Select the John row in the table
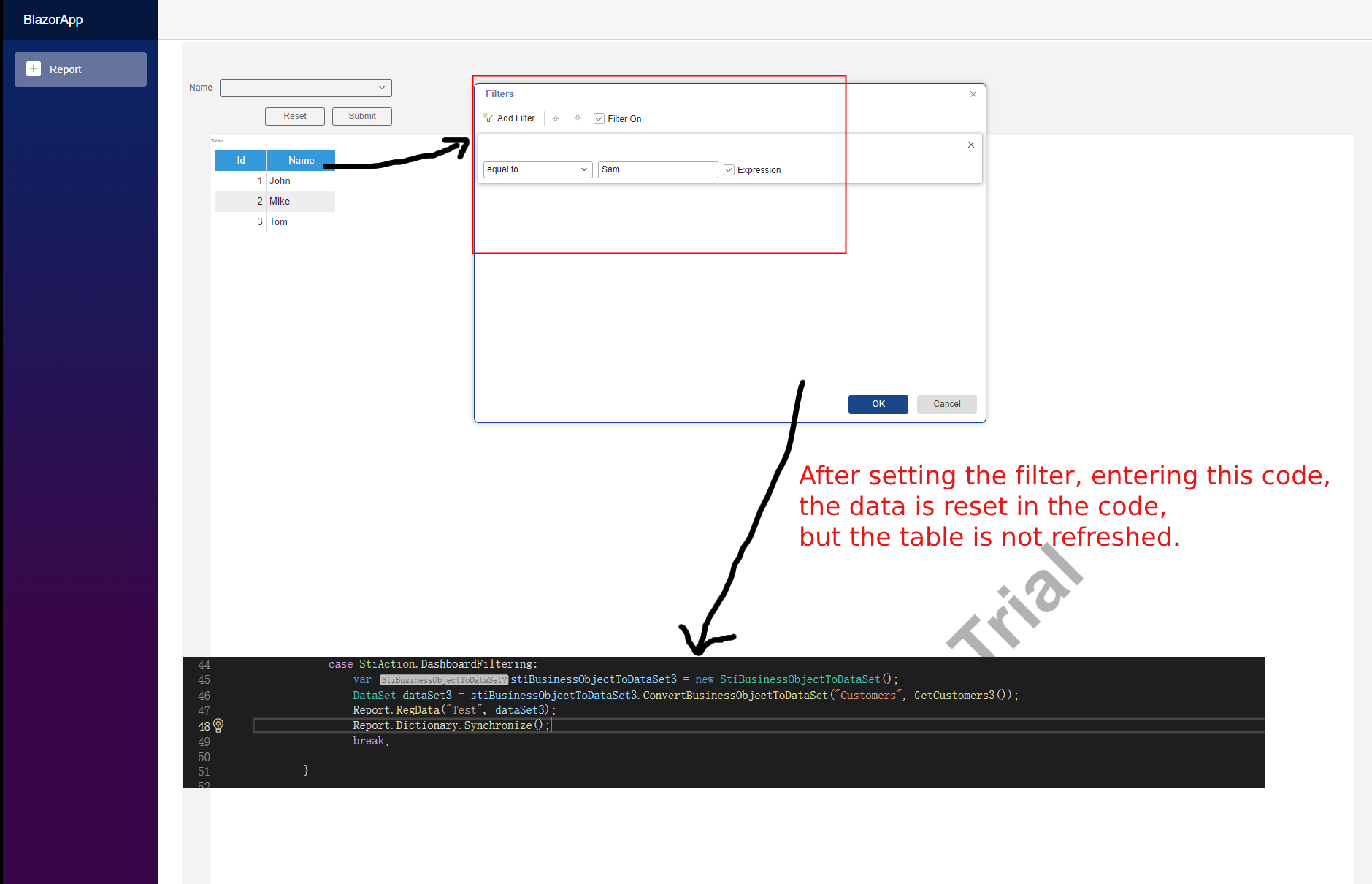1372x884 pixels. coord(275,181)
